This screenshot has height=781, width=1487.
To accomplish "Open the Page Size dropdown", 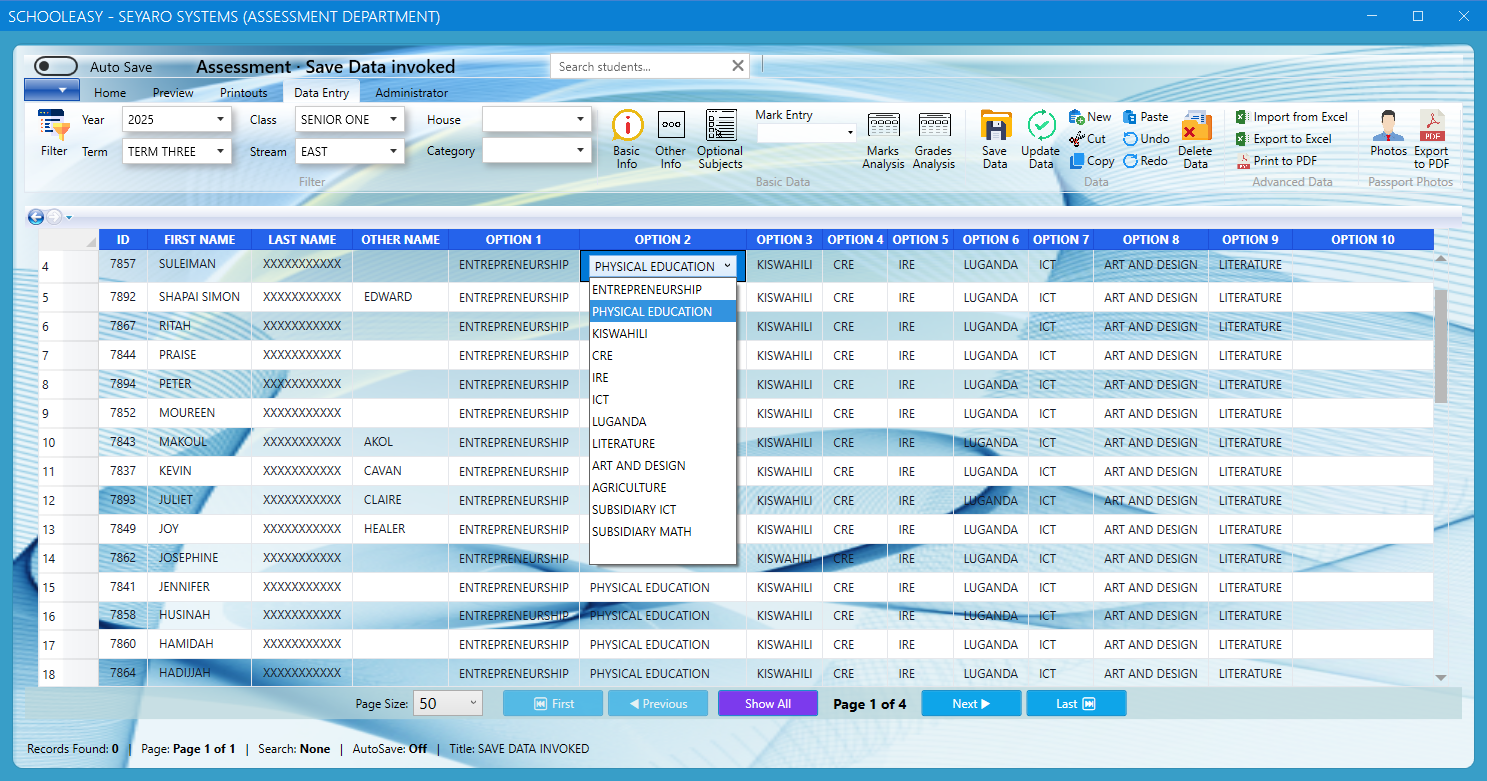I will (447, 703).
